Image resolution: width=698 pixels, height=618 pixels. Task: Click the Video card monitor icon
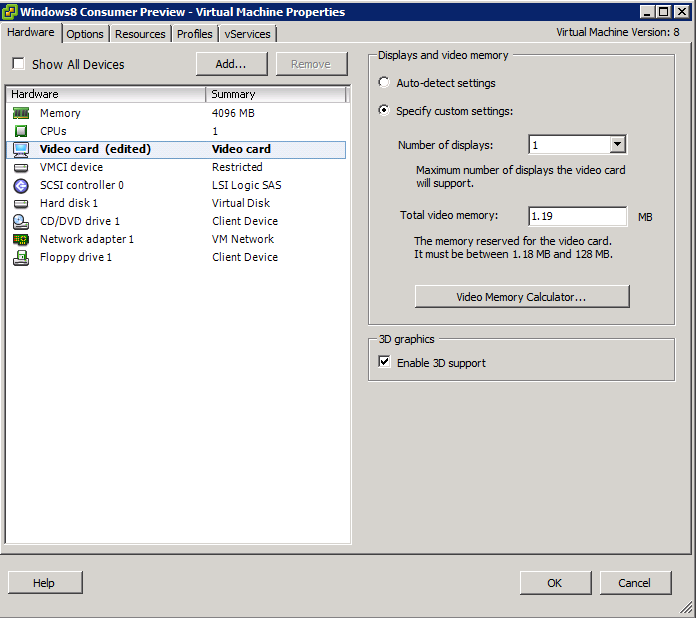[x=21, y=149]
